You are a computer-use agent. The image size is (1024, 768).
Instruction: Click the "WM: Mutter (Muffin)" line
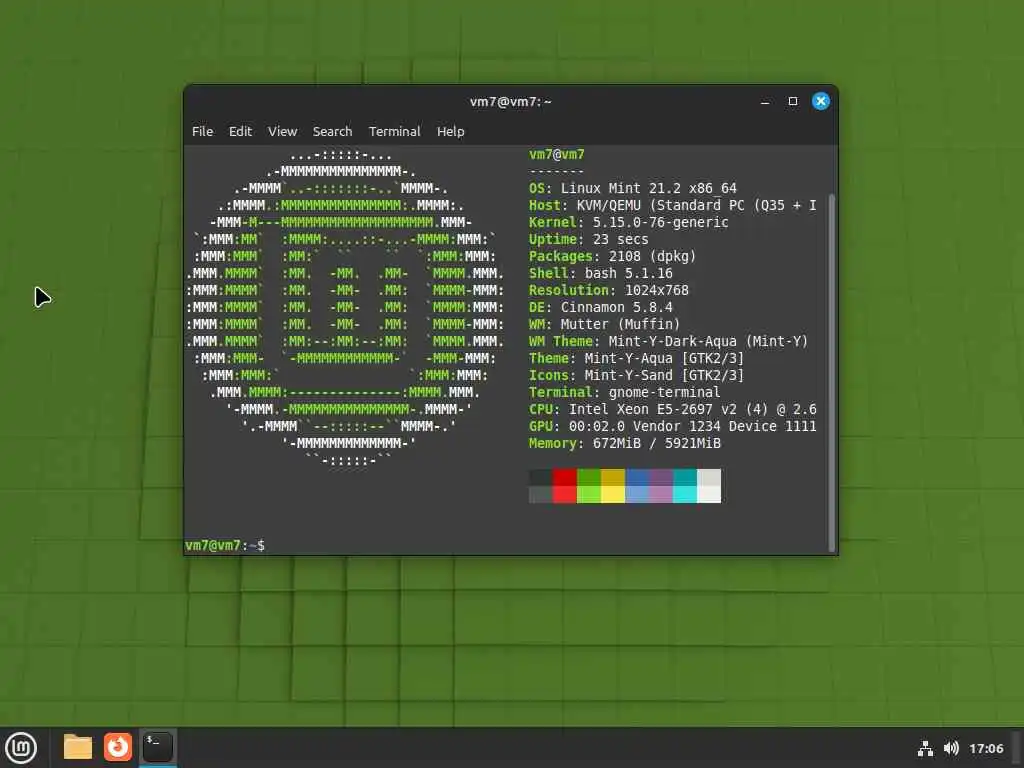click(x=605, y=325)
